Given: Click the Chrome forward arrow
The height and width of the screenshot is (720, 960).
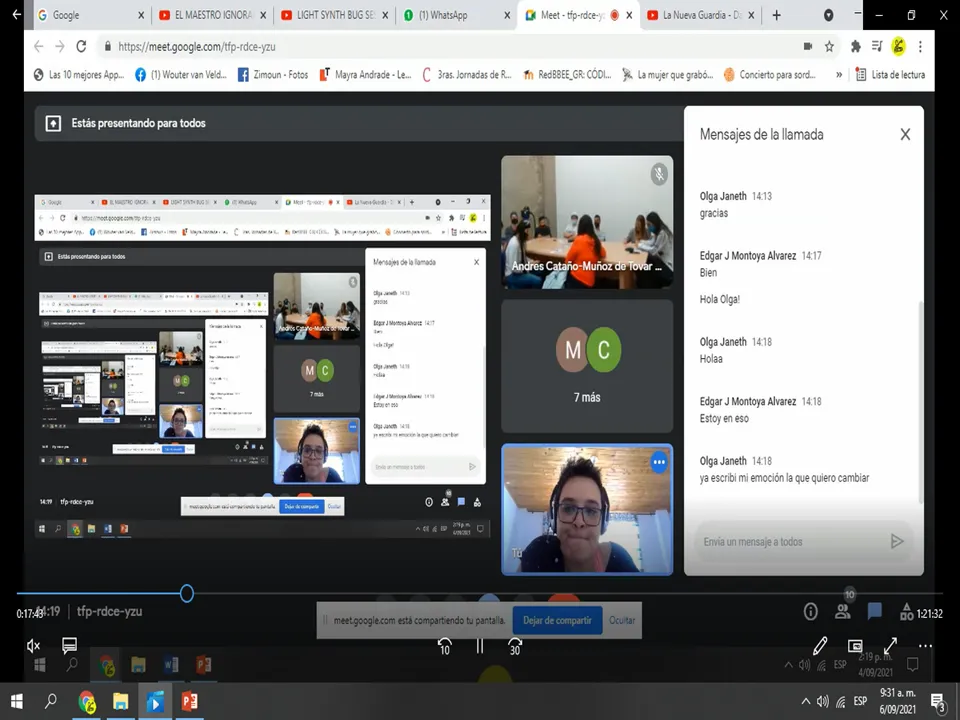Looking at the screenshot, I should pos(60,47).
